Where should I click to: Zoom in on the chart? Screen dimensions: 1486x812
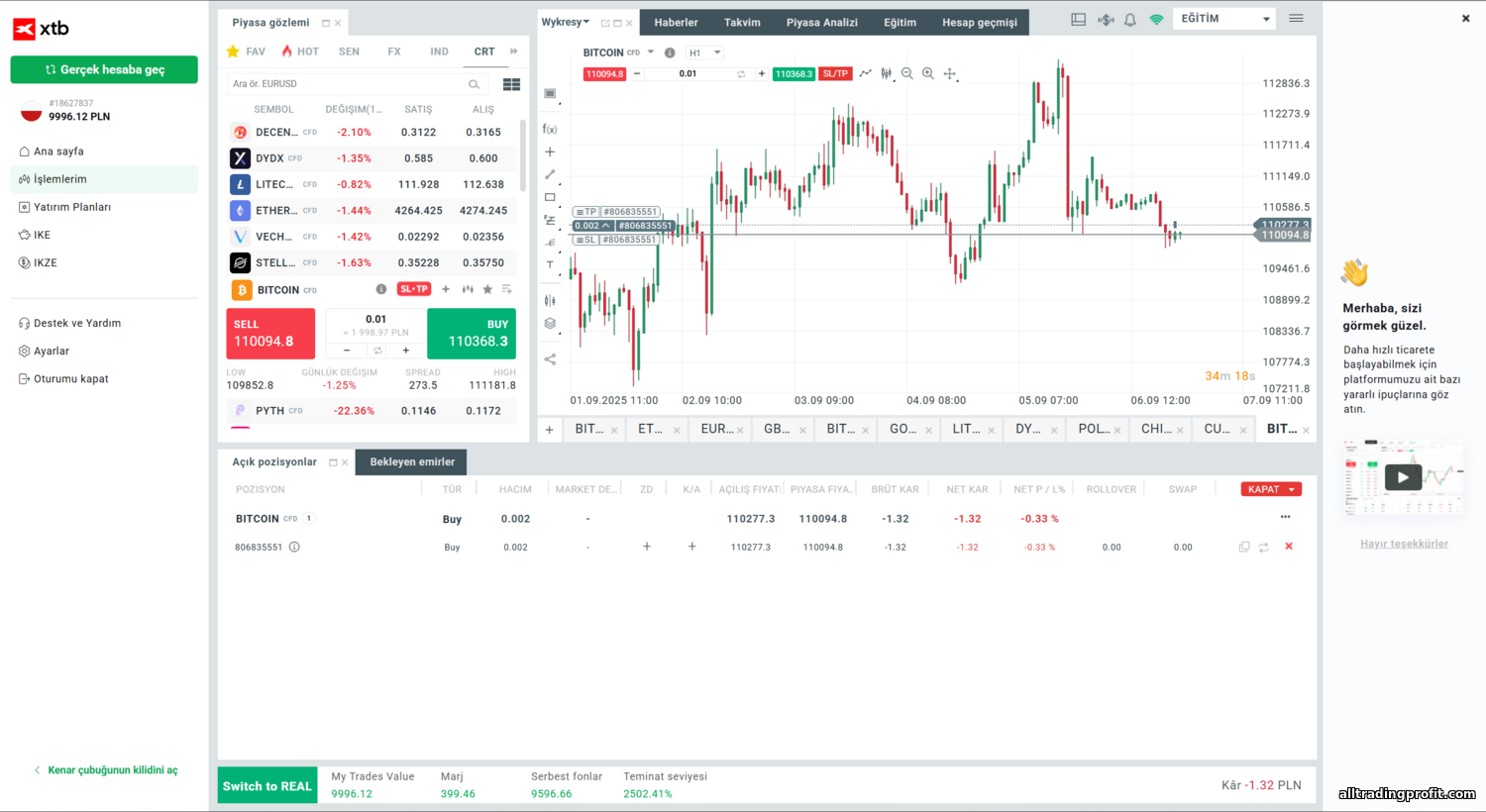pos(928,73)
